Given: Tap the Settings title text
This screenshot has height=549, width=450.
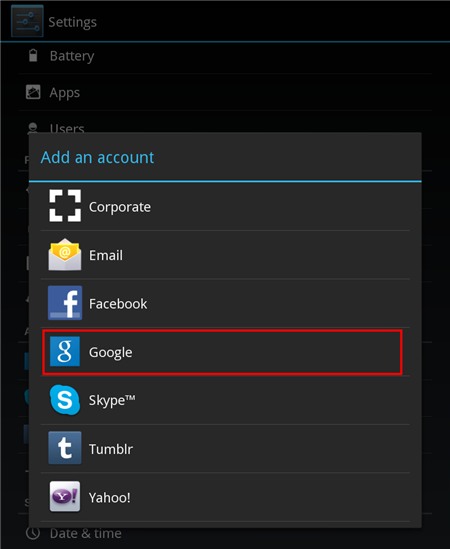Looking at the screenshot, I should pos(72,22).
